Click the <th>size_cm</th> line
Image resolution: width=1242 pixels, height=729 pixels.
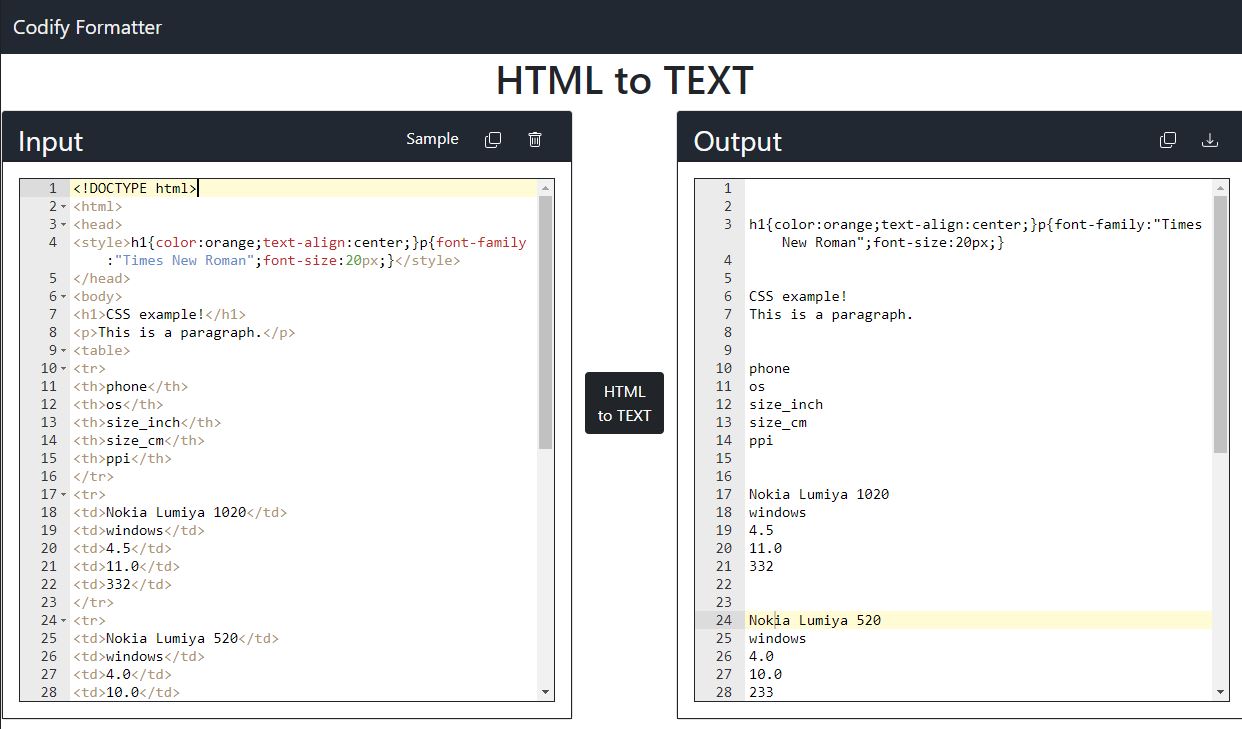[139, 440]
